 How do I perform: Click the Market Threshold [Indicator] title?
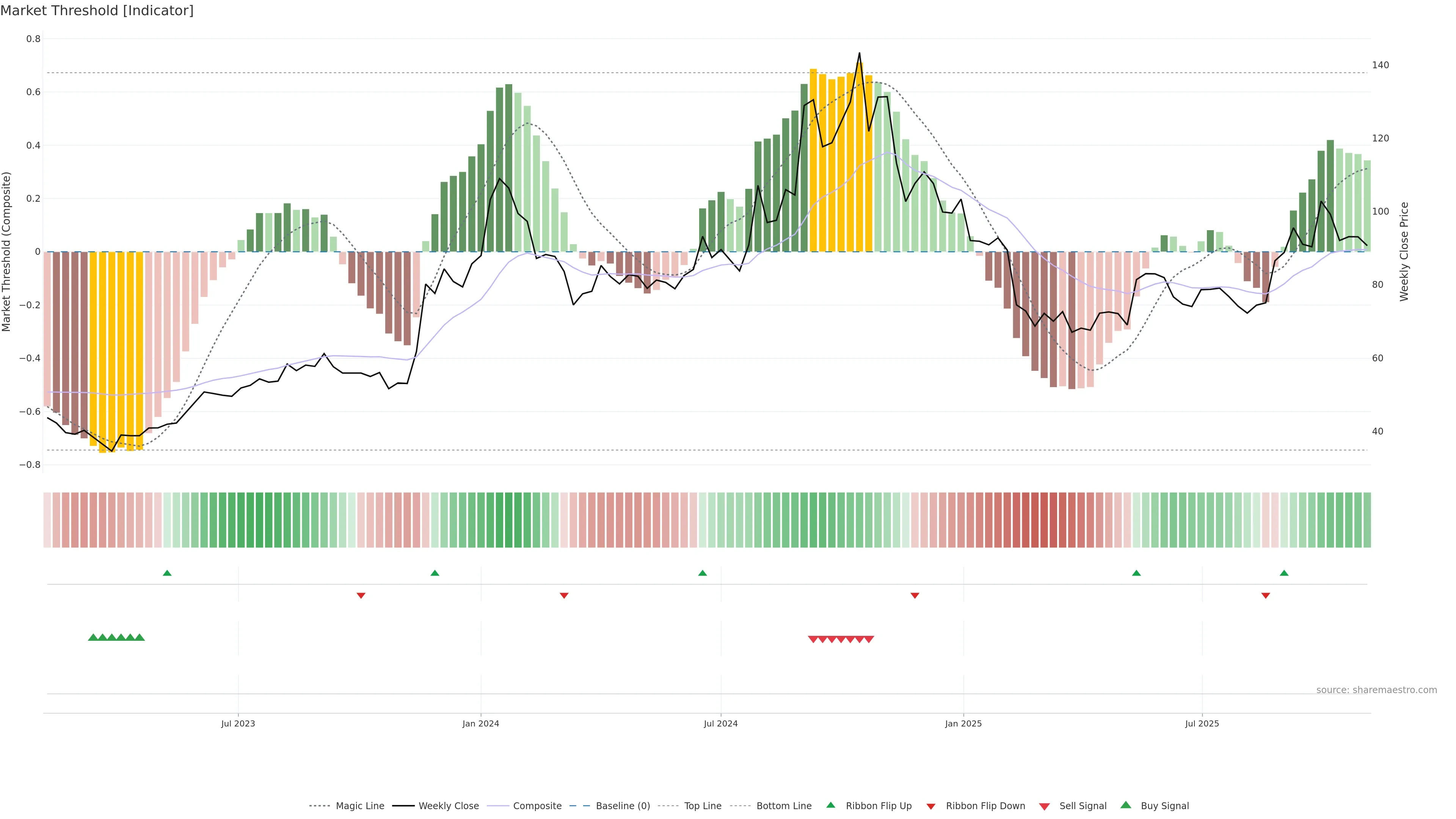[x=97, y=11]
